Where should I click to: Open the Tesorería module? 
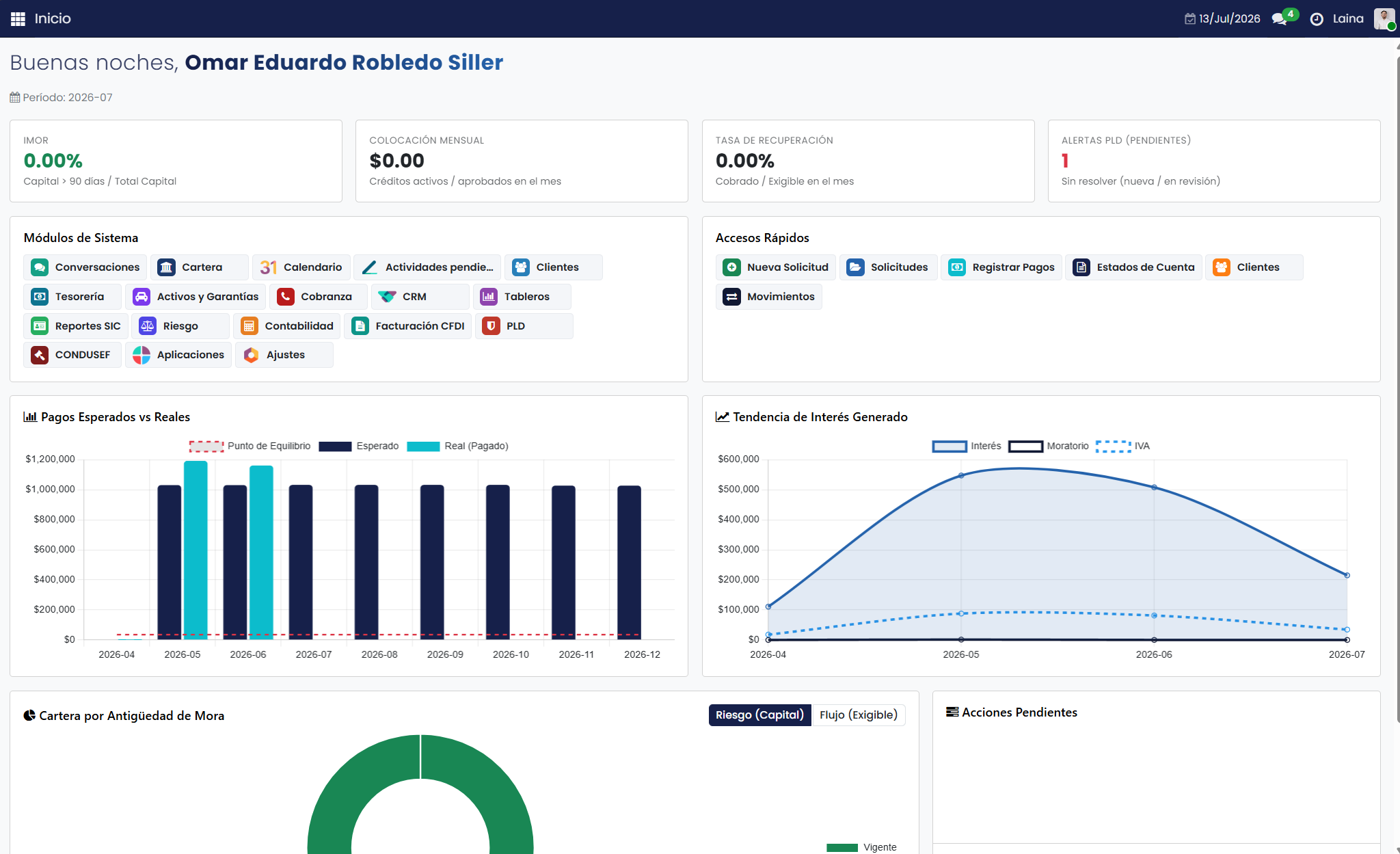pos(72,297)
